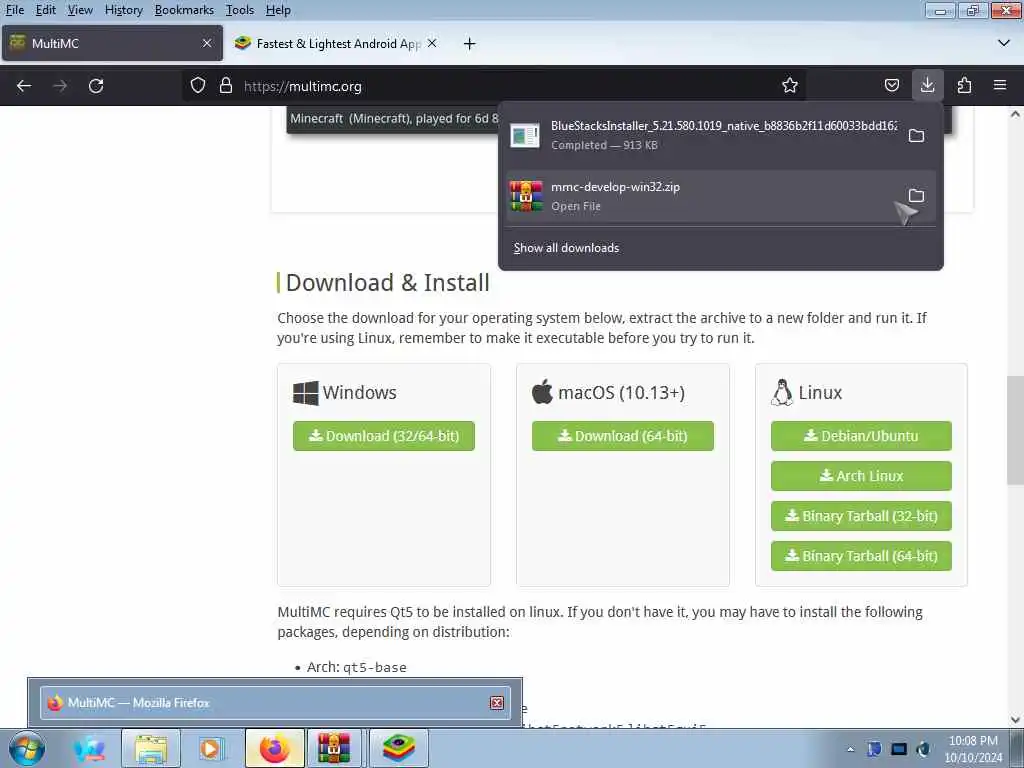Open the Help menu
Viewport: 1024px width, 768px height.
pyautogui.click(x=278, y=10)
